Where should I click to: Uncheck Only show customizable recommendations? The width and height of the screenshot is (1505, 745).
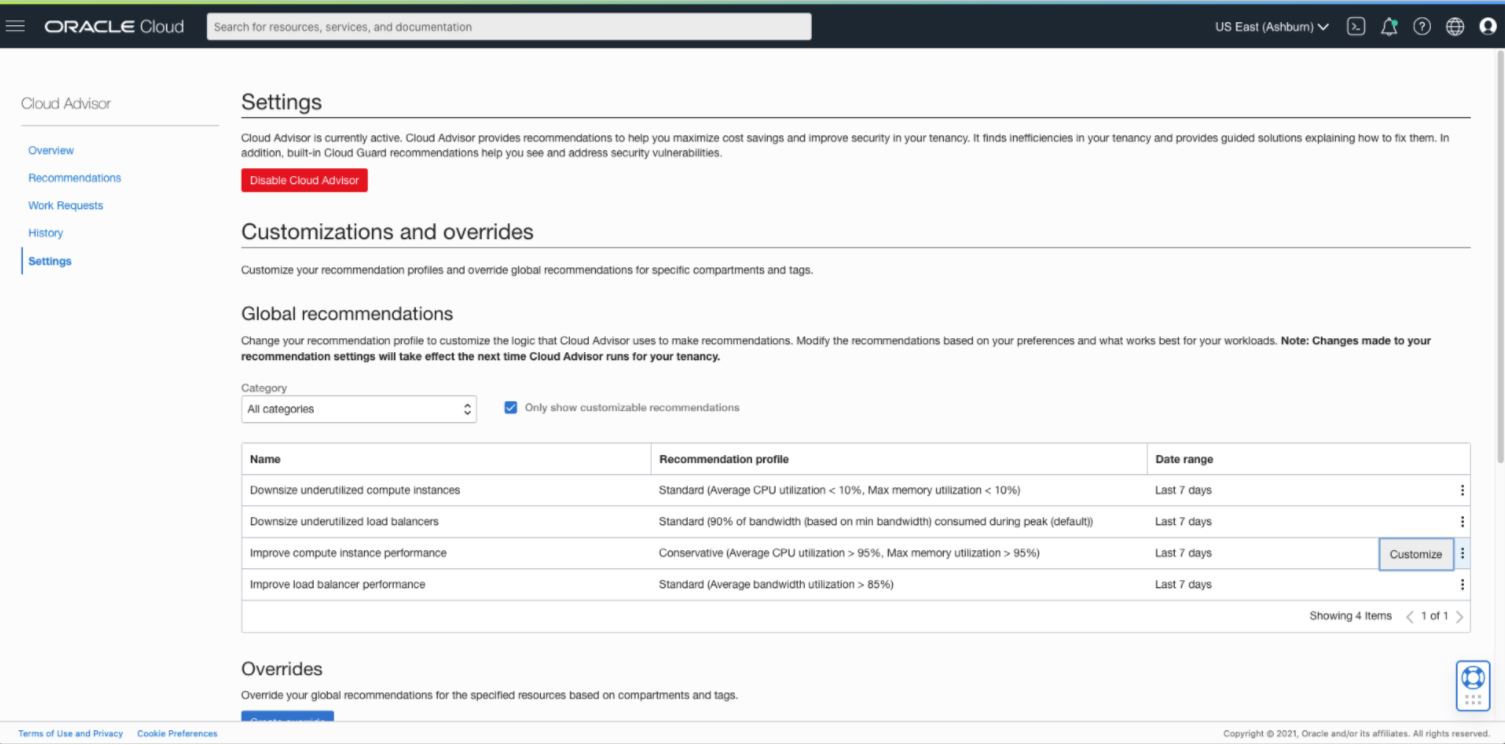pos(510,407)
